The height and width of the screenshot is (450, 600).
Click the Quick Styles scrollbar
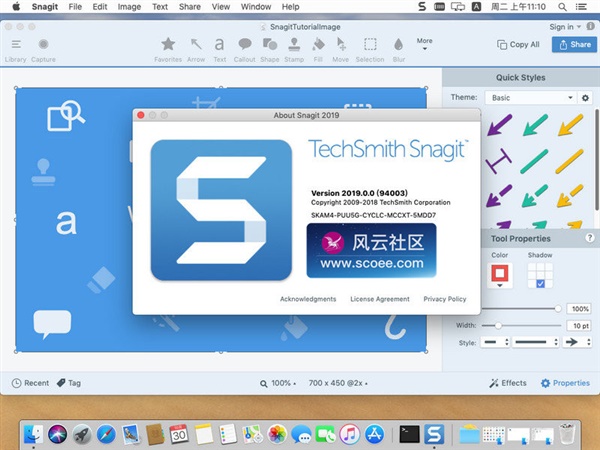click(x=597, y=160)
